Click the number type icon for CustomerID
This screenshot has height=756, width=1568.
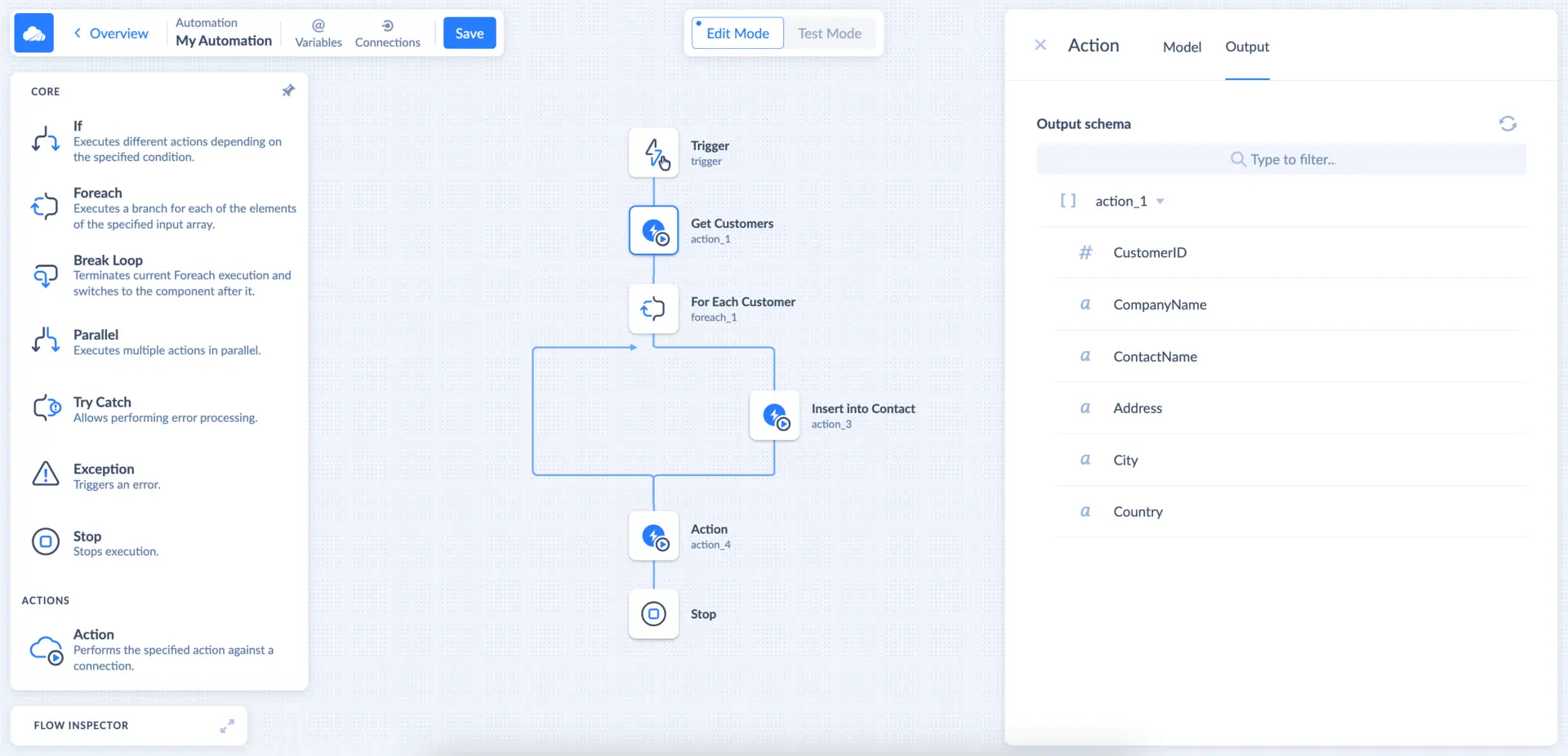[x=1085, y=252]
